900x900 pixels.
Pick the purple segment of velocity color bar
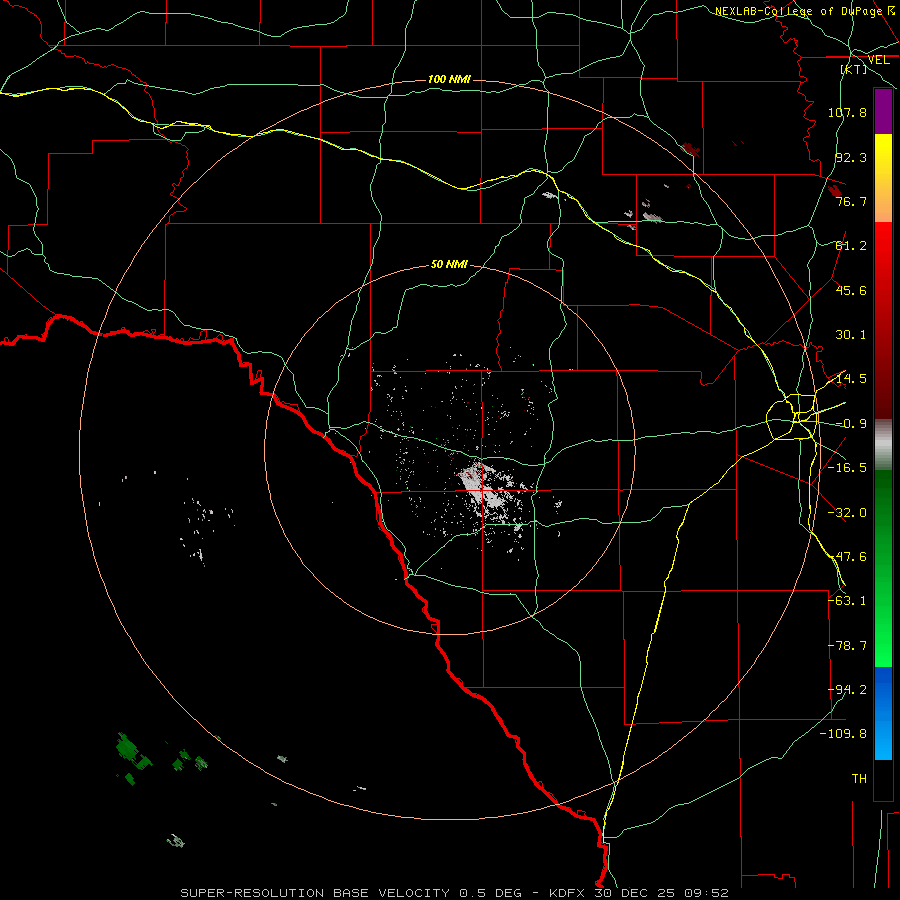point(883,111)
